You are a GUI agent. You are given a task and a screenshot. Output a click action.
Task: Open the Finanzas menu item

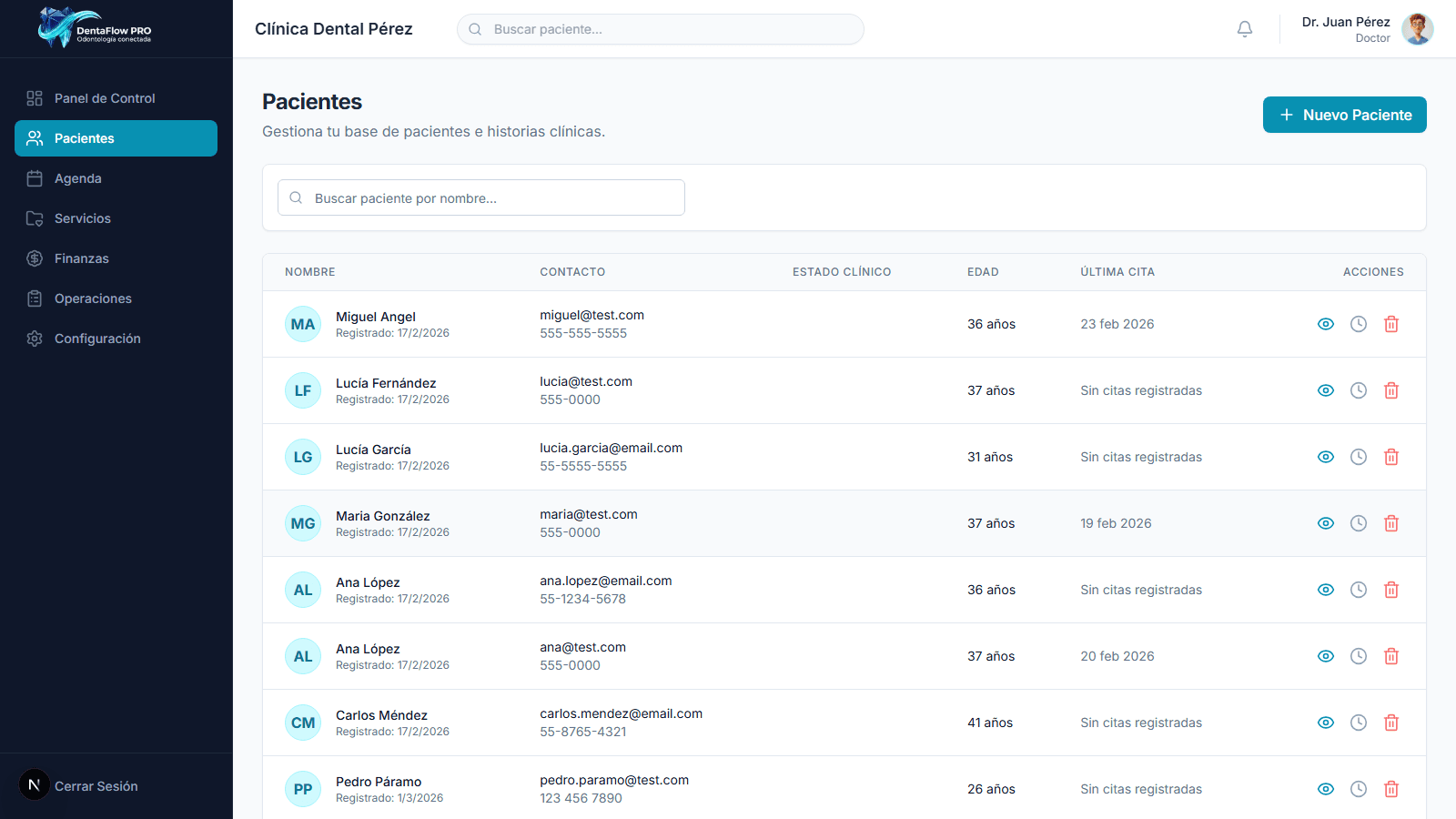coord(82,258)
